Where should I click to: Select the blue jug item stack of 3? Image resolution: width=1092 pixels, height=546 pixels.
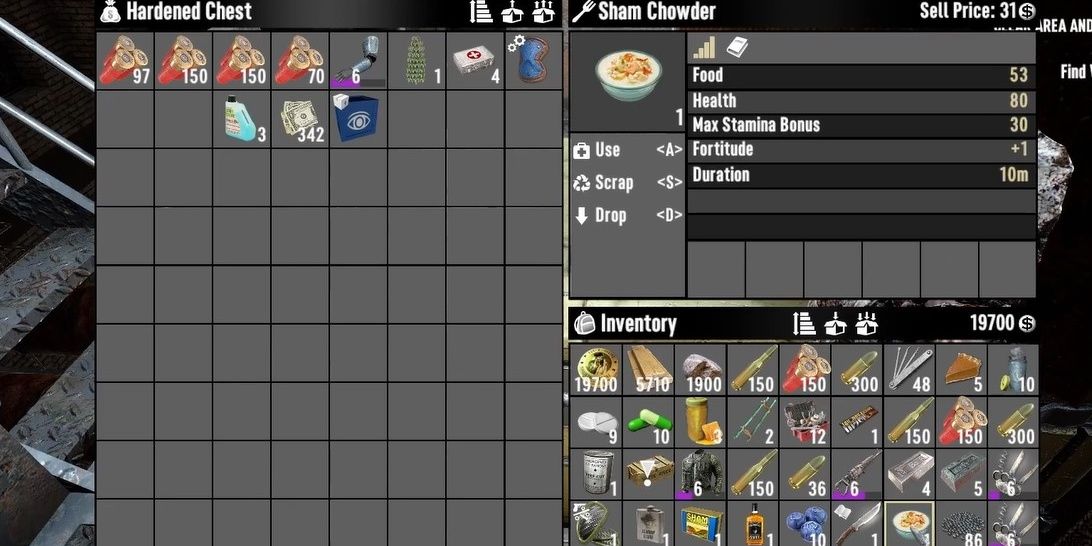point(242,119)
